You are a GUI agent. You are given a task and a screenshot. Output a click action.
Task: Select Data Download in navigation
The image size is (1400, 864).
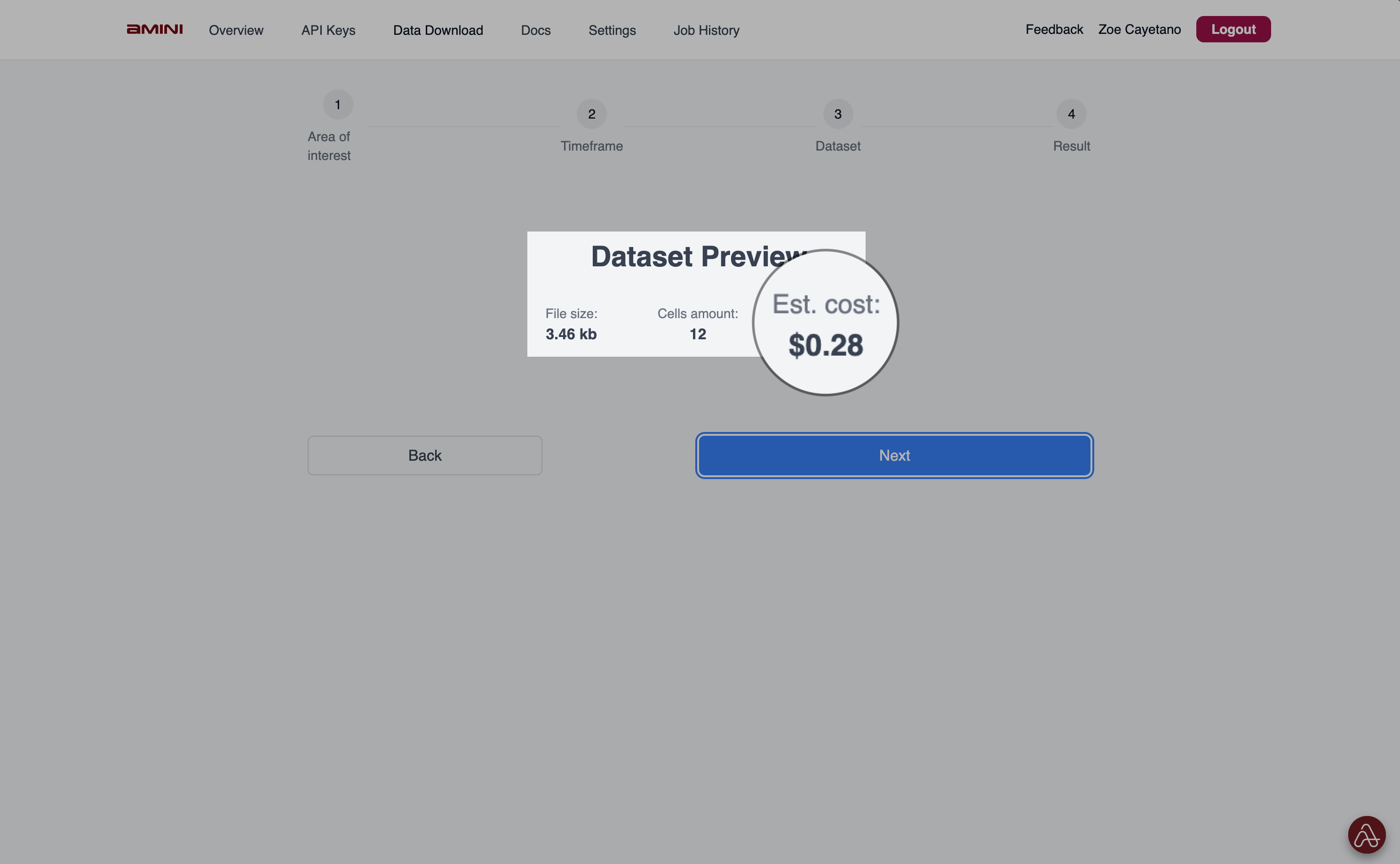coord(437,30)
